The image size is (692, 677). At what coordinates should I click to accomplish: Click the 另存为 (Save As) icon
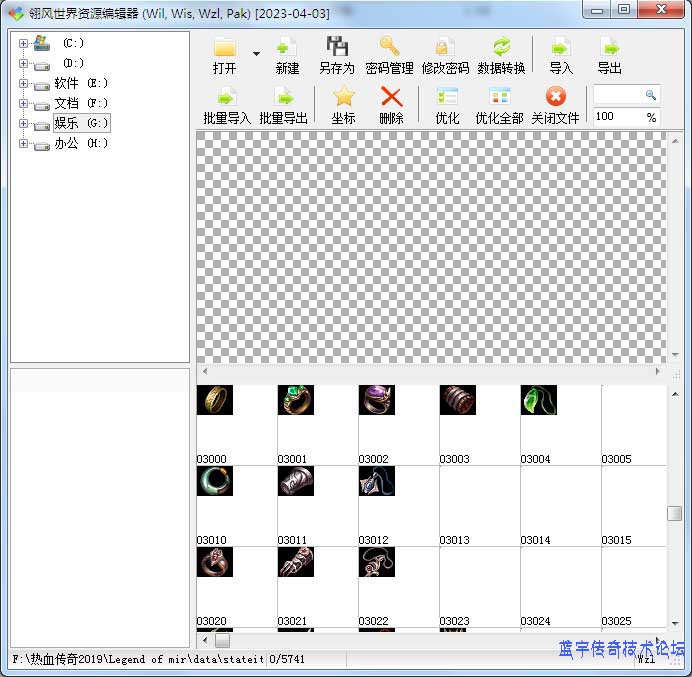[337, 47]
